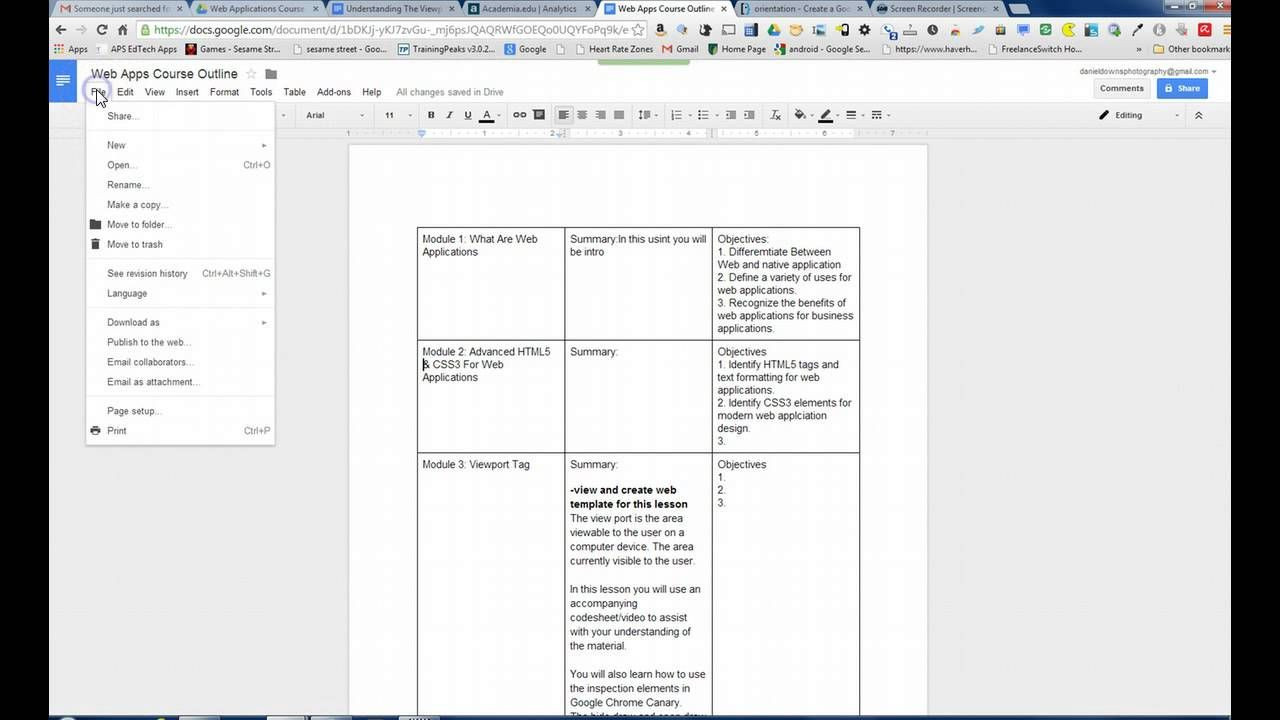Viewport: 1280px width, 720px height.
Task: Open the Chrome hamburger menu icon
Action: tap(1227, 29)
